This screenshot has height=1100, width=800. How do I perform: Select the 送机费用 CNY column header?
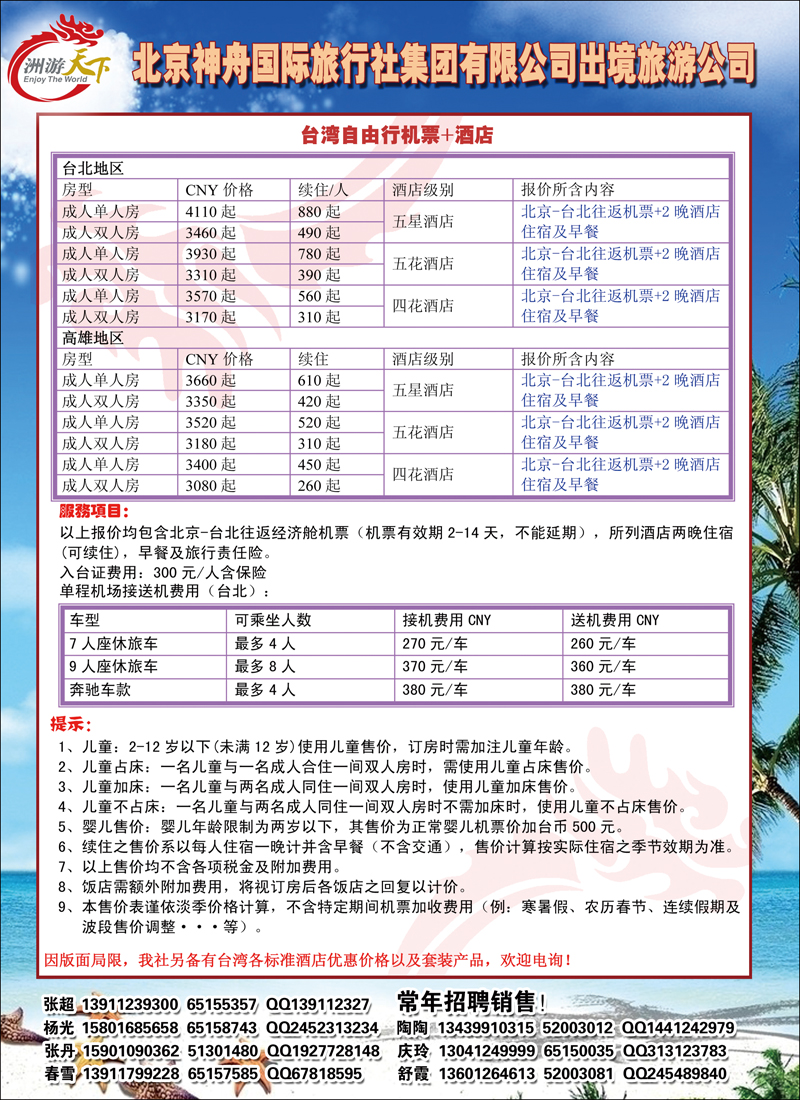pyautogui.click(x=615, y=621)
